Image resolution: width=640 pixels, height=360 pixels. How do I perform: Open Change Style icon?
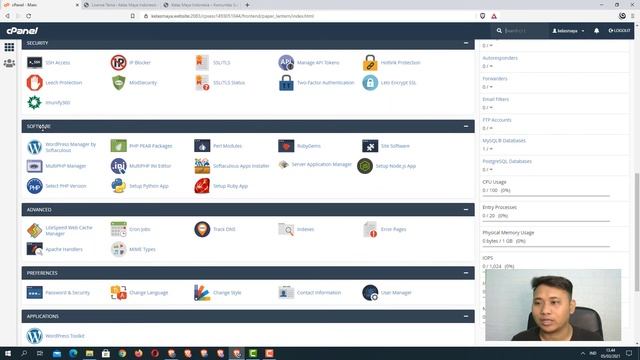pos(202,293)
